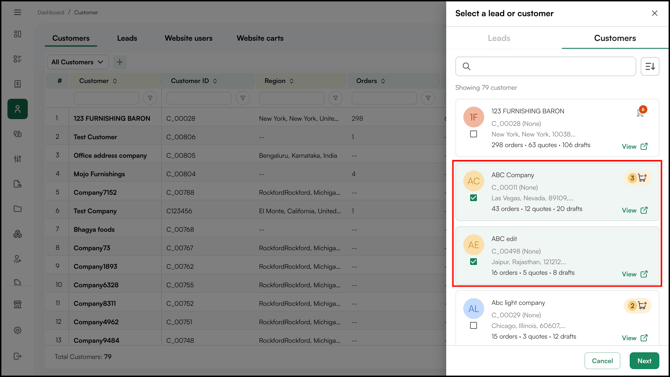Viewport: 670px width, 377px height.
Task: Select the Customers tab in side panel
Action: [615, 38]
